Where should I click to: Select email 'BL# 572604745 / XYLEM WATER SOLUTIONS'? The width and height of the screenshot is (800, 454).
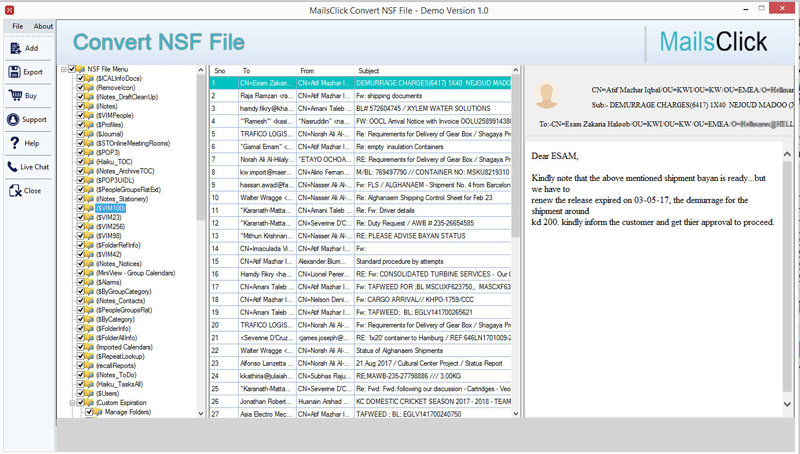pos(360,109)
